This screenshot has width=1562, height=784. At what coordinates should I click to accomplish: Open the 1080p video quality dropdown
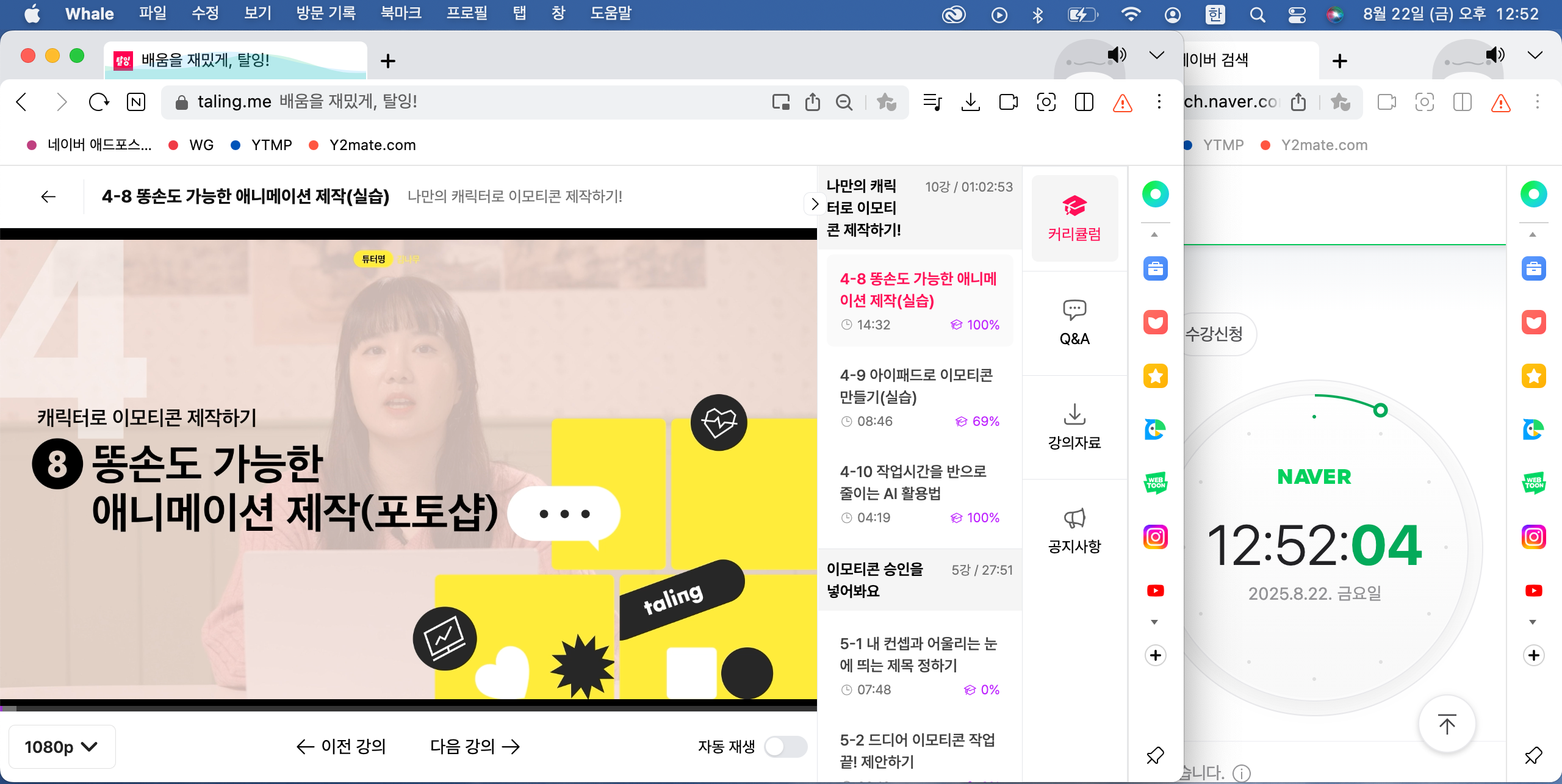click(61, 747)
